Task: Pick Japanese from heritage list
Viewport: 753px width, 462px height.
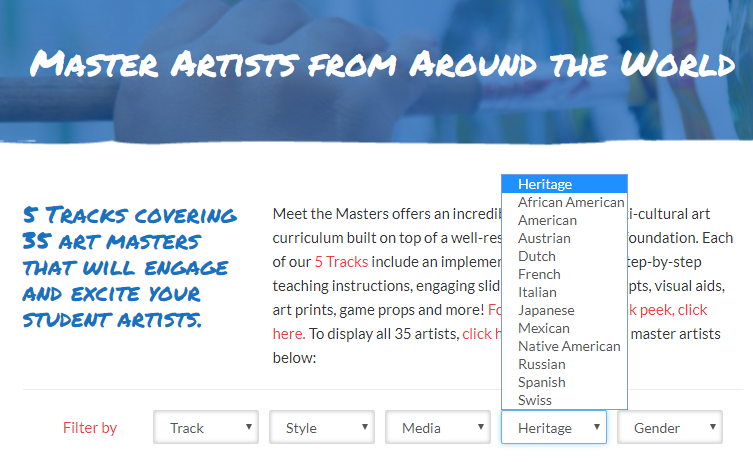Action: 564,310
